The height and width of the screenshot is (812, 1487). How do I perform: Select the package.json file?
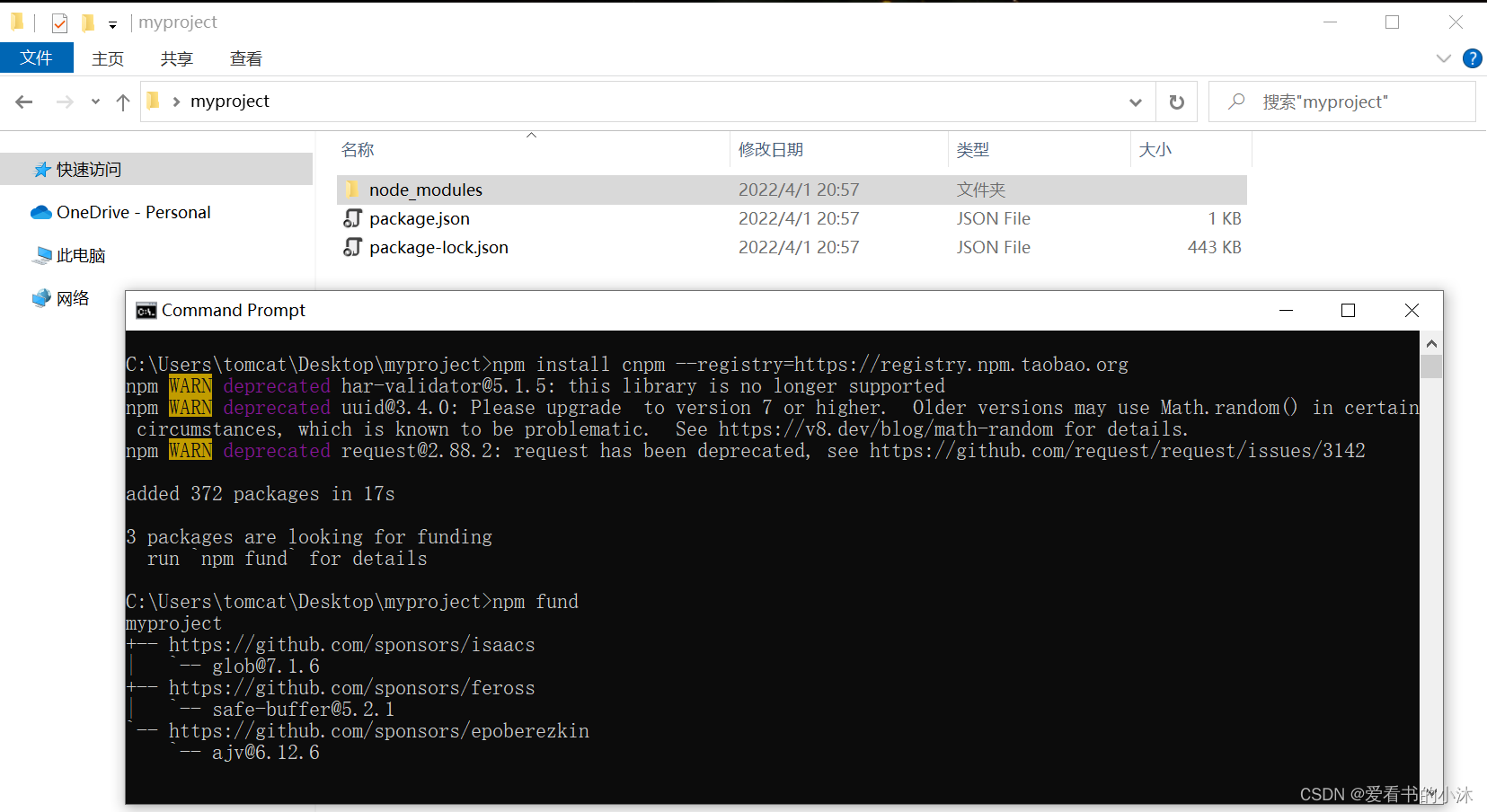[x=420, y=218]
